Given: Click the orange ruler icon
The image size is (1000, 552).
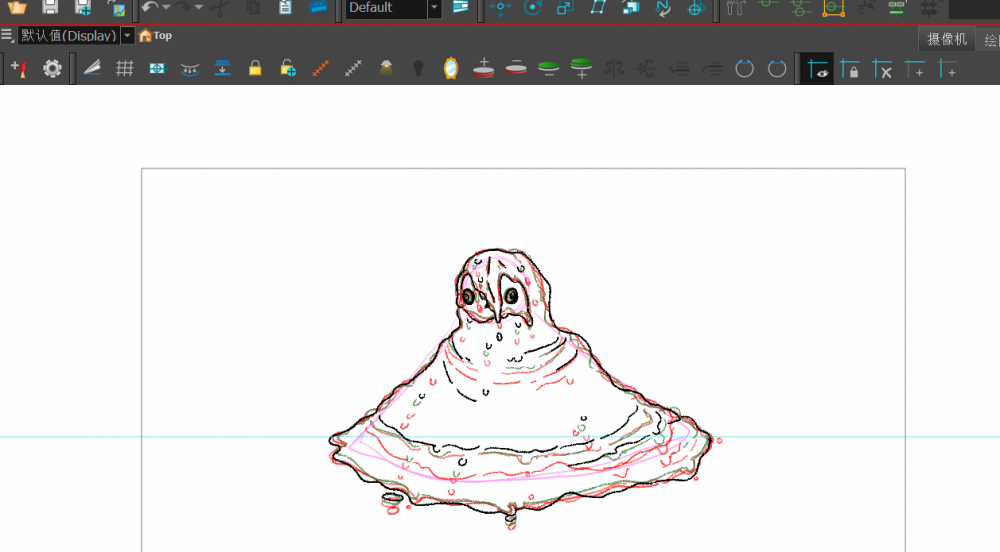Looking at the screenshot, I should point(320,69).
